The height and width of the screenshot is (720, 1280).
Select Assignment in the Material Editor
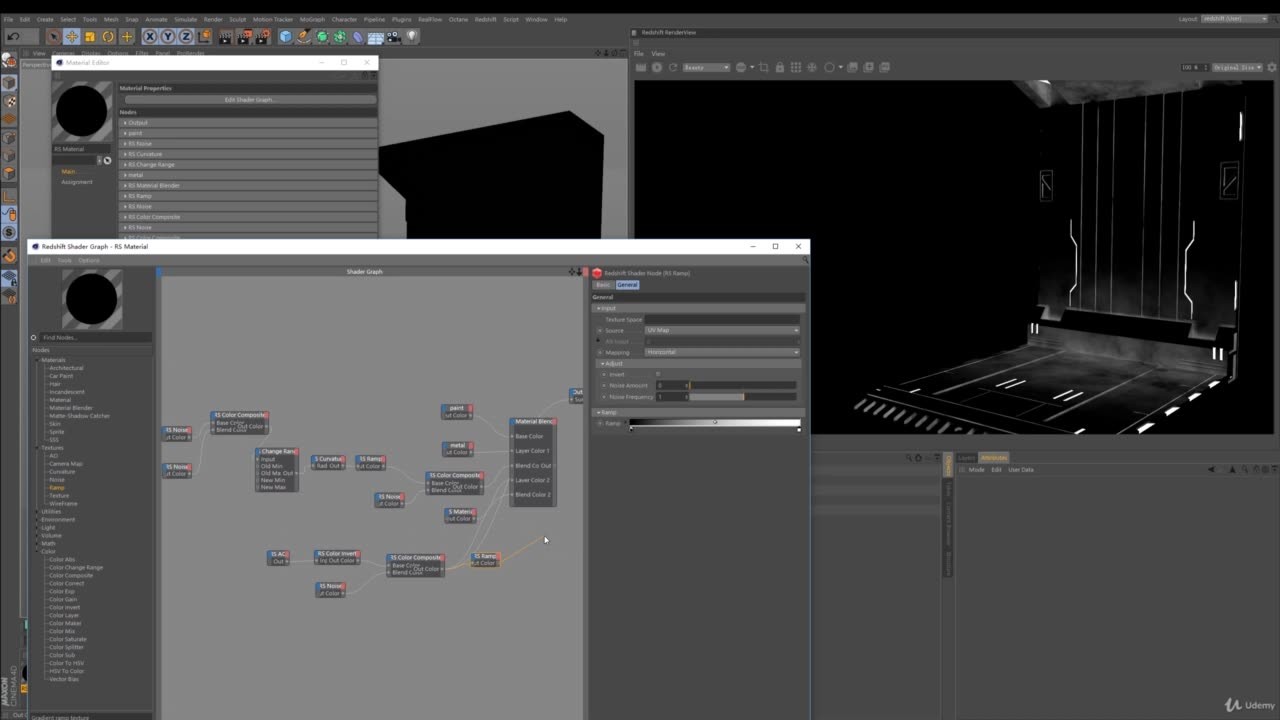click(x=76, y=182)
